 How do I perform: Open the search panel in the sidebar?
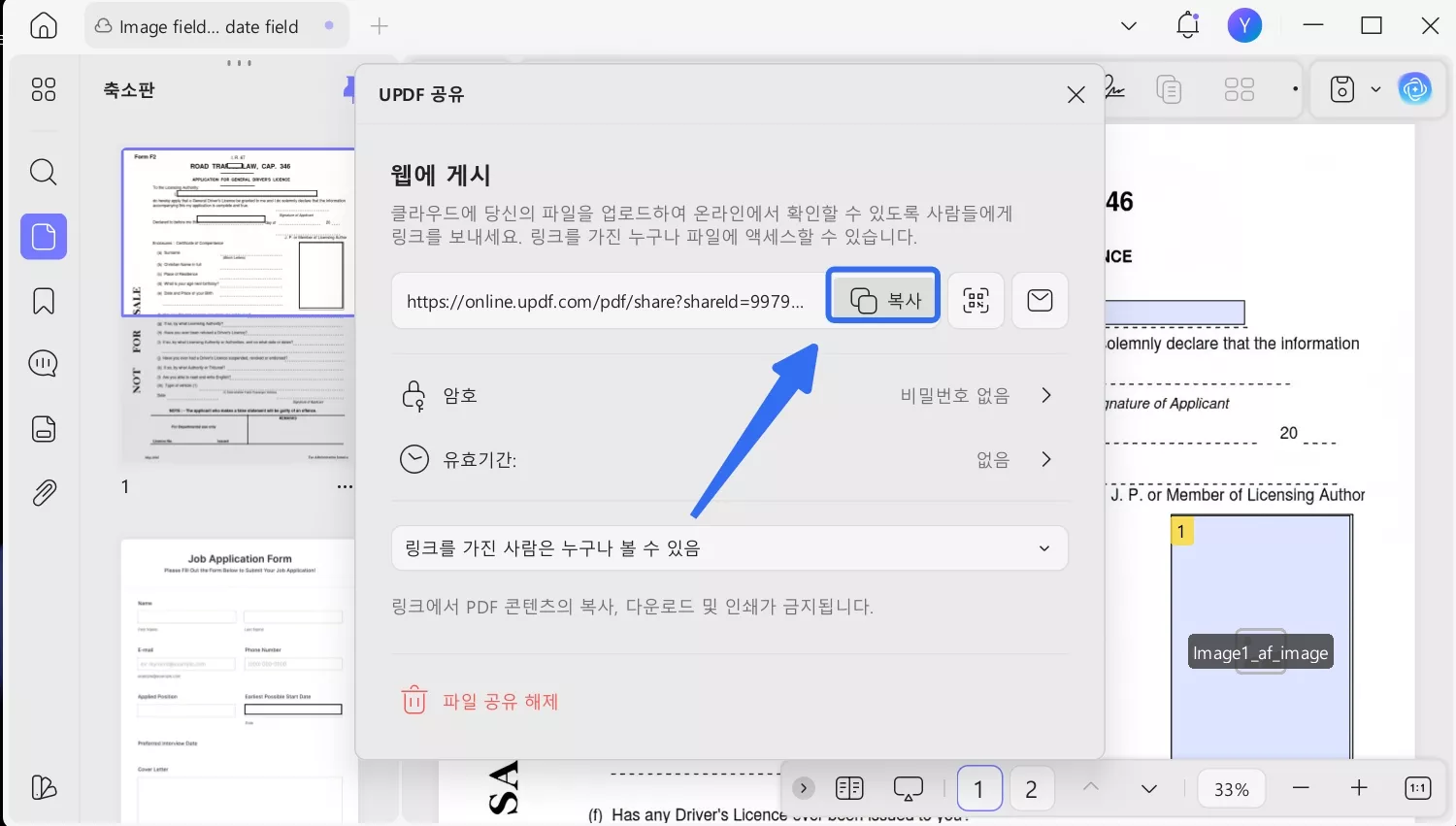click(x=43, y=172)
